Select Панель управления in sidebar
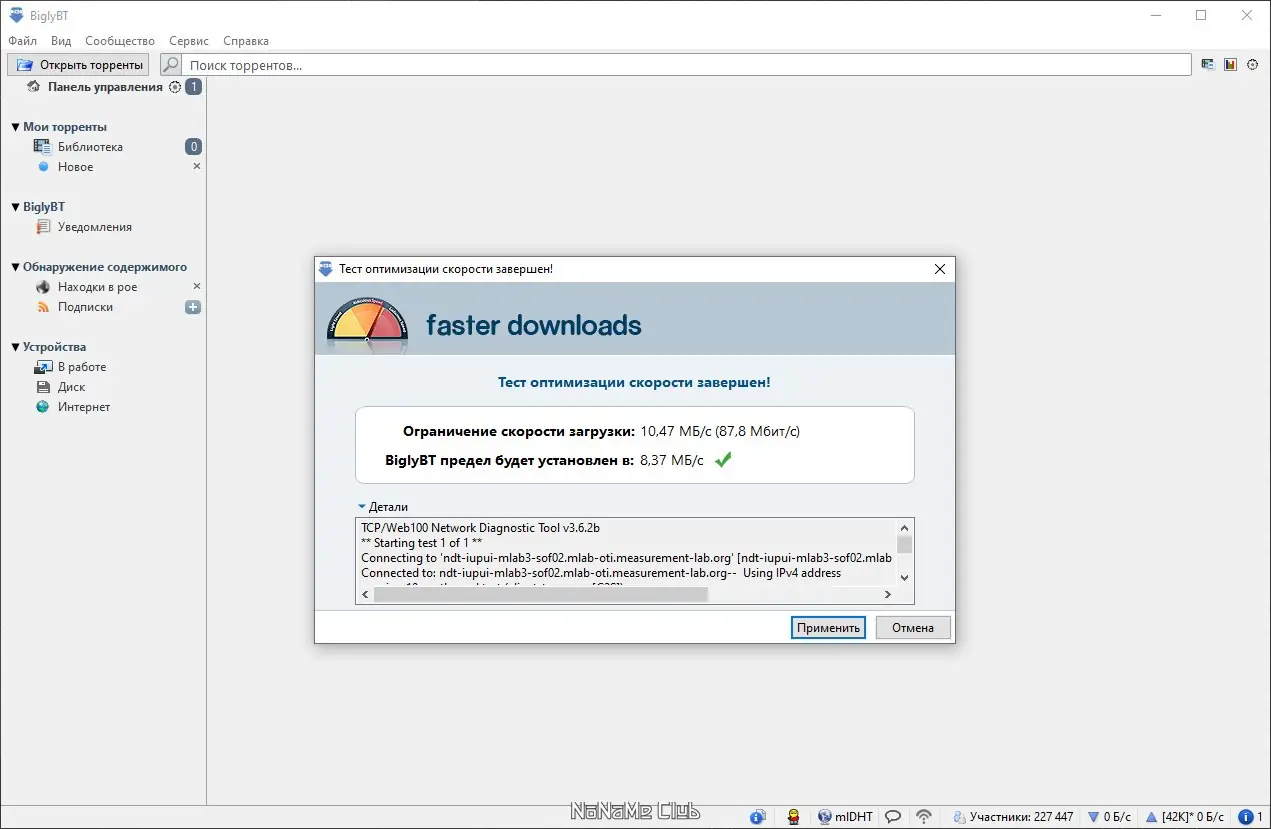Screen dimensions: 1271x829 pos(105,87)
